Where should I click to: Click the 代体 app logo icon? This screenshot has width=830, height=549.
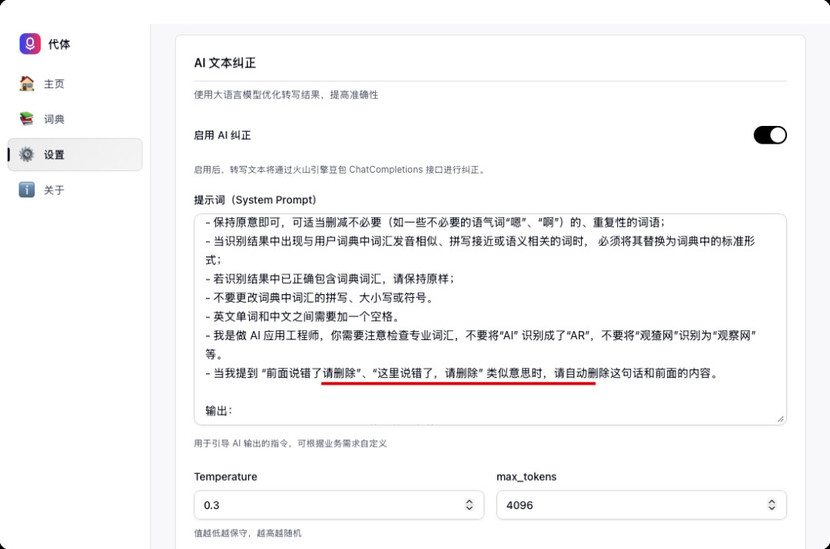29,44
